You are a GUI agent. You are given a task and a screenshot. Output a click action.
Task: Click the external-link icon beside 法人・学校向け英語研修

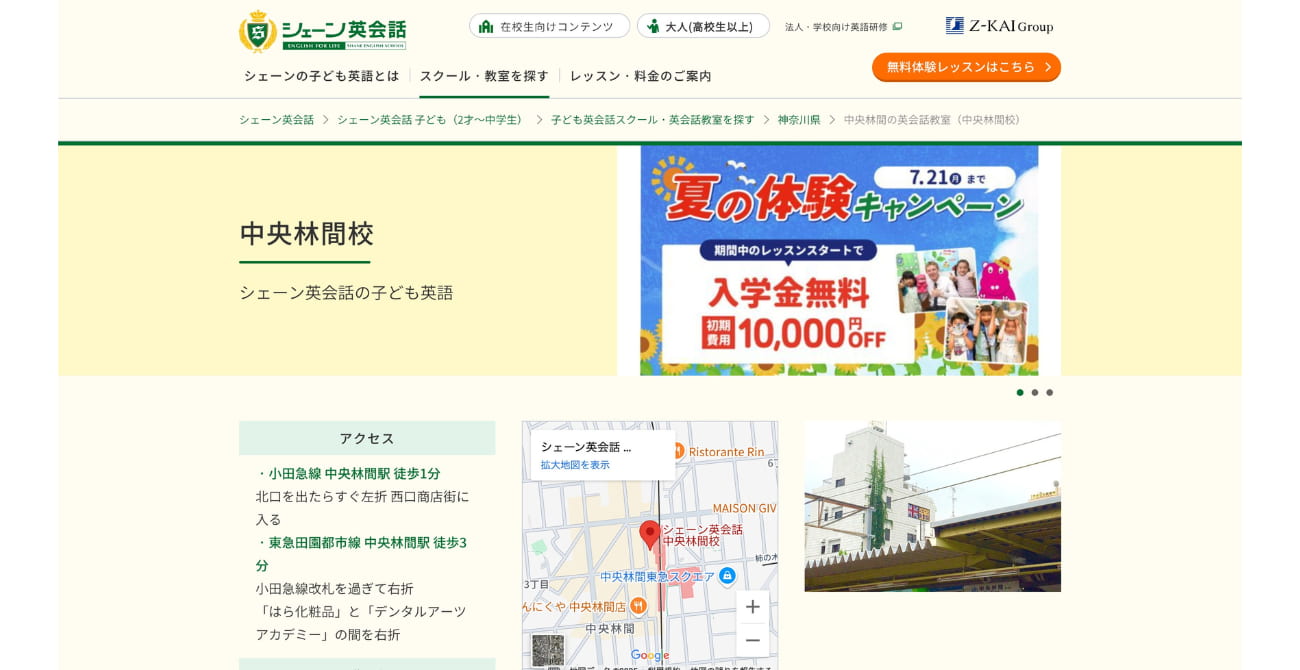click(x=897, y=27)
